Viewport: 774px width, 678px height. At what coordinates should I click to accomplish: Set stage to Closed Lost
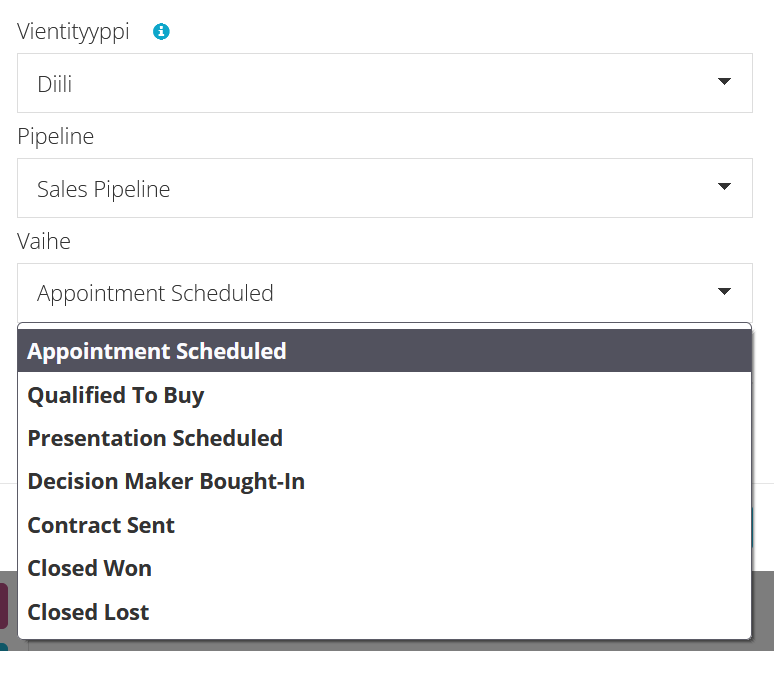tap(385, 612)
